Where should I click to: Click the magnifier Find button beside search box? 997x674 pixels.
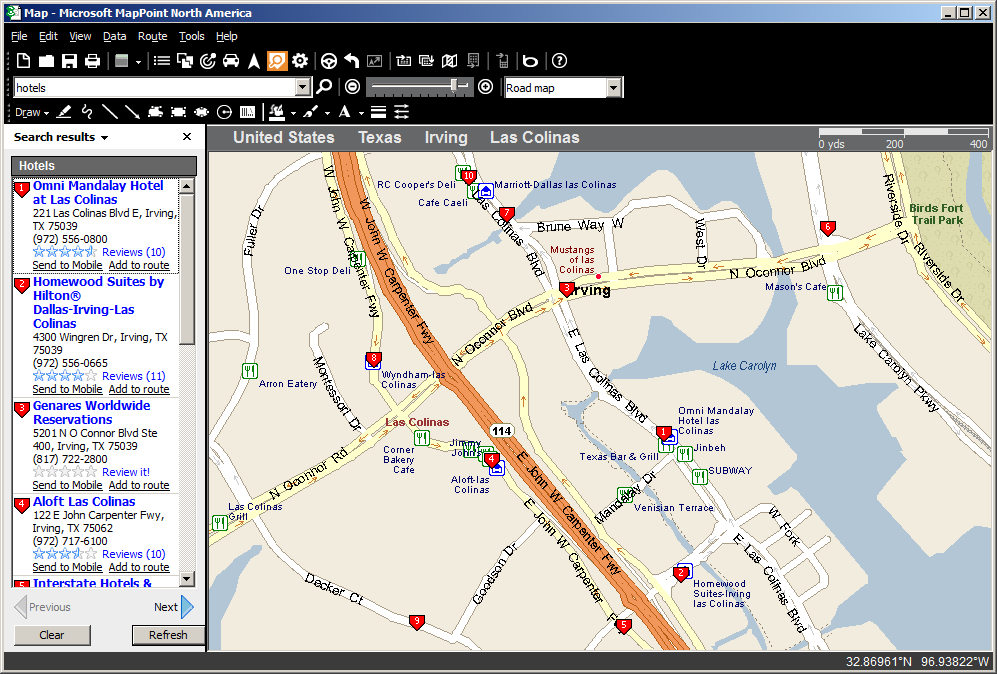[x=325, y=87]
